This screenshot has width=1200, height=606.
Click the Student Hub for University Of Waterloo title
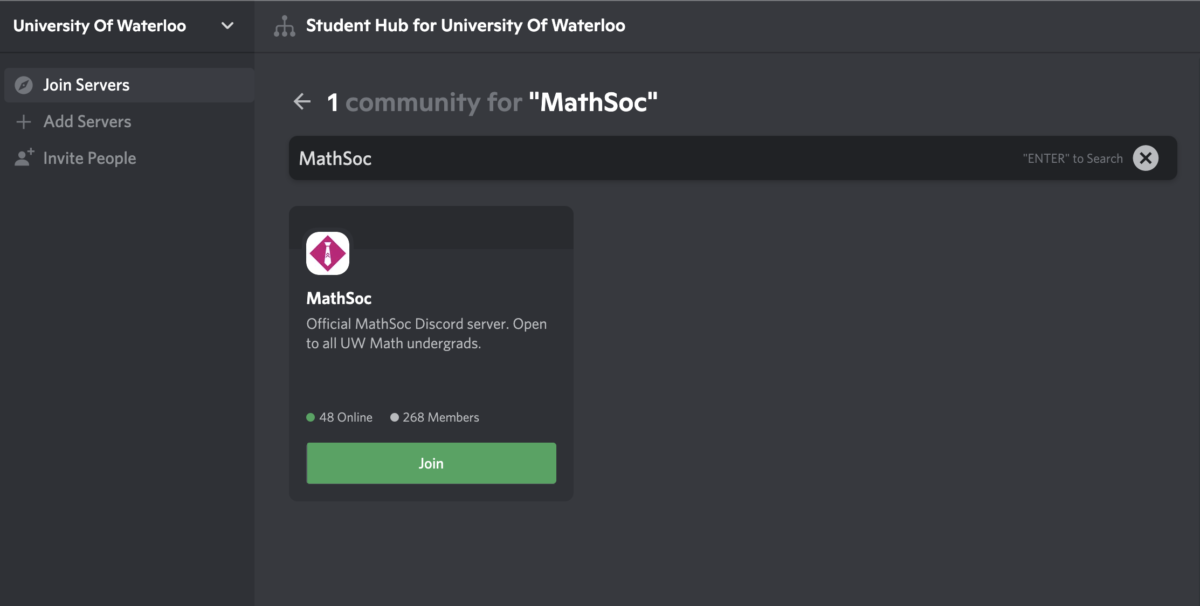[x=465, y=26]
